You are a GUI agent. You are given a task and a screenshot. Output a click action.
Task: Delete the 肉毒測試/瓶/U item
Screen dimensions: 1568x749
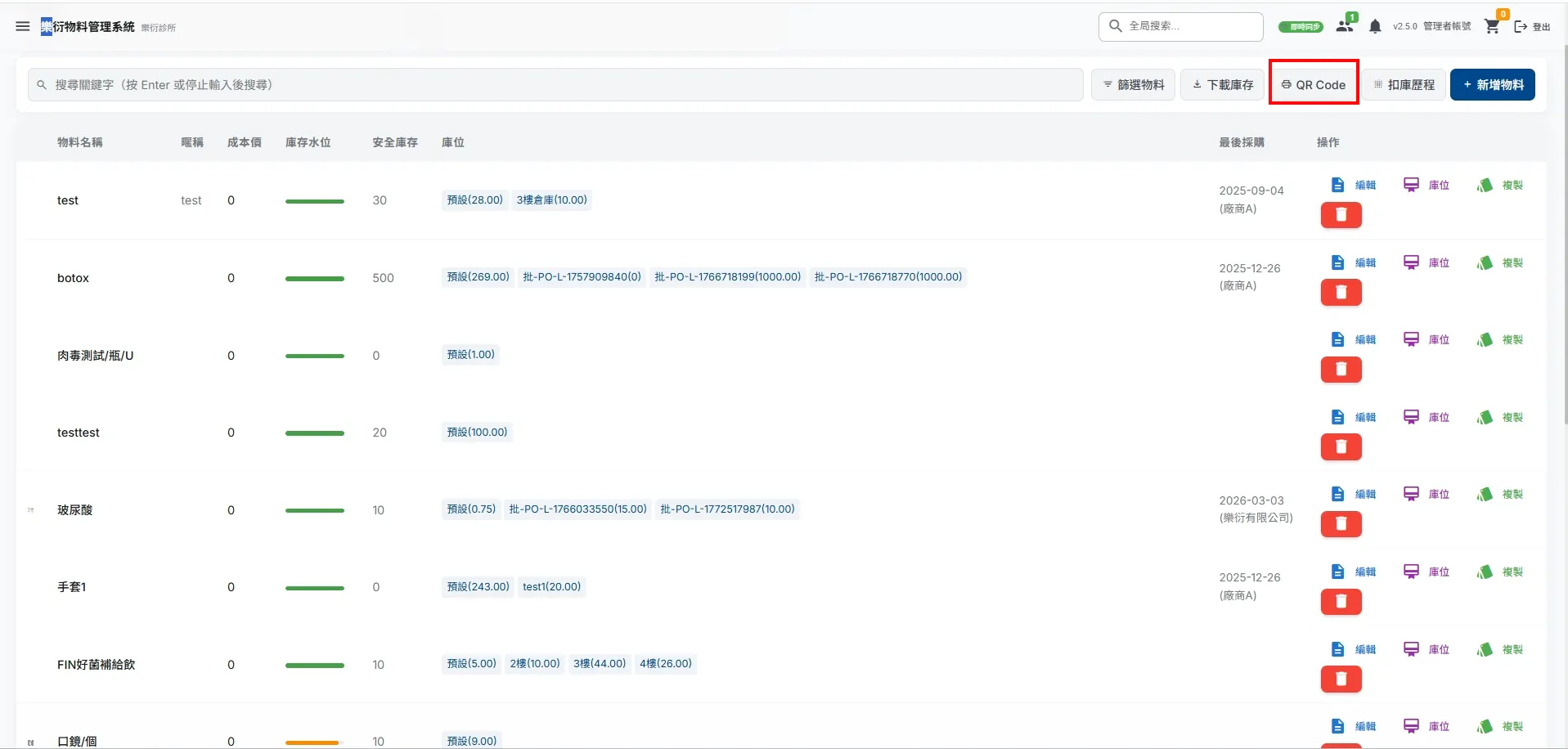point(1341,370)
